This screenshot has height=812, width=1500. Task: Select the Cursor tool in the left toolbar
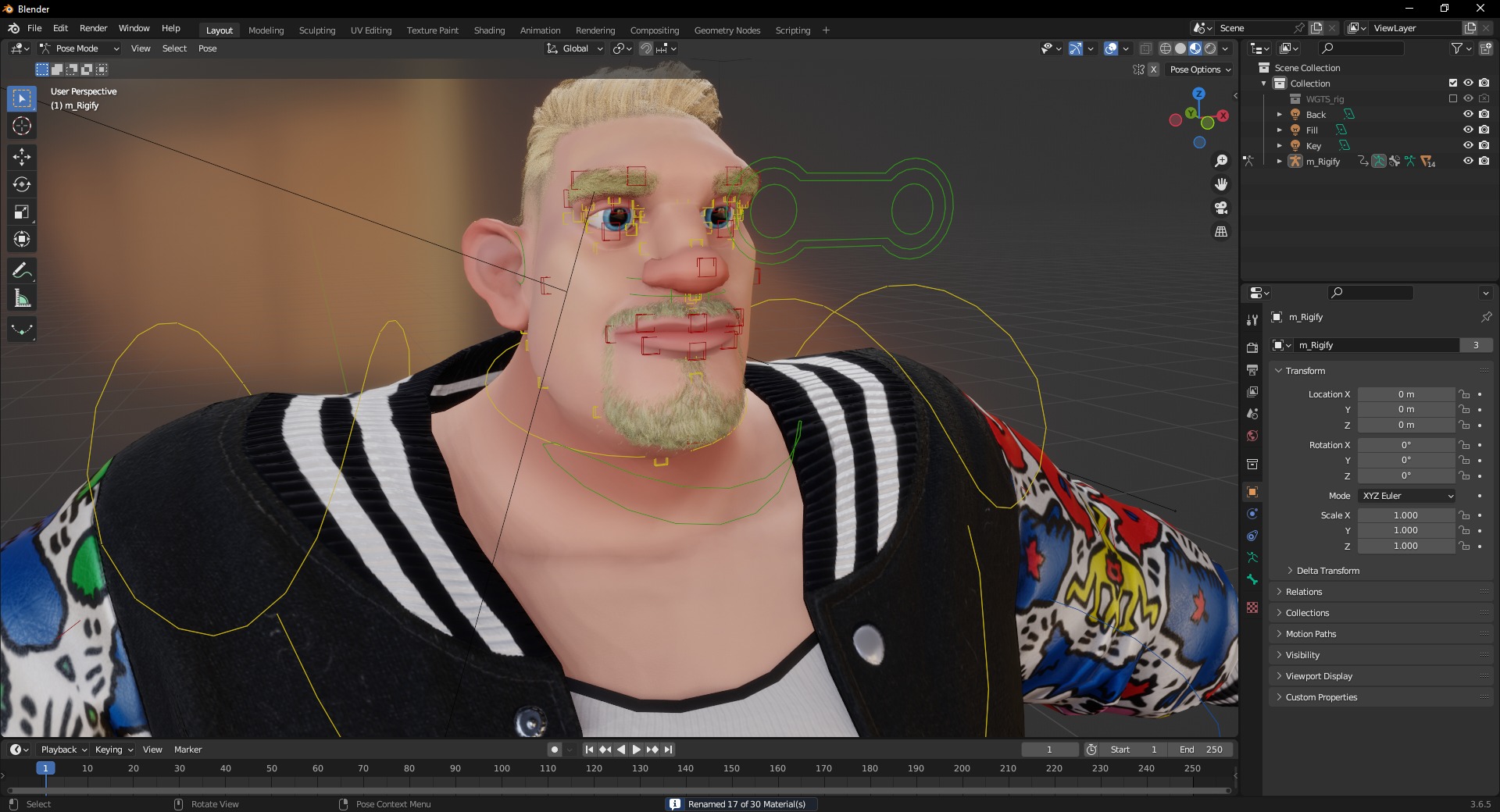[22, 126]
